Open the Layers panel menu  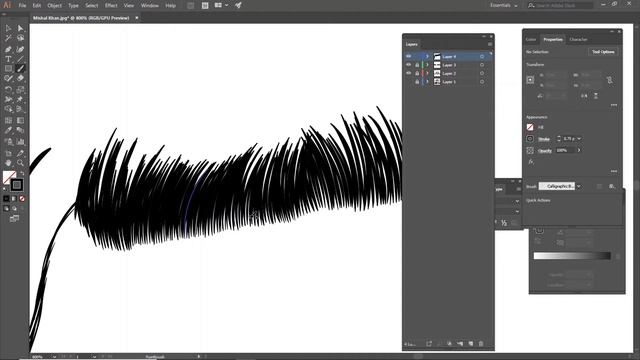tap(489, 44)
